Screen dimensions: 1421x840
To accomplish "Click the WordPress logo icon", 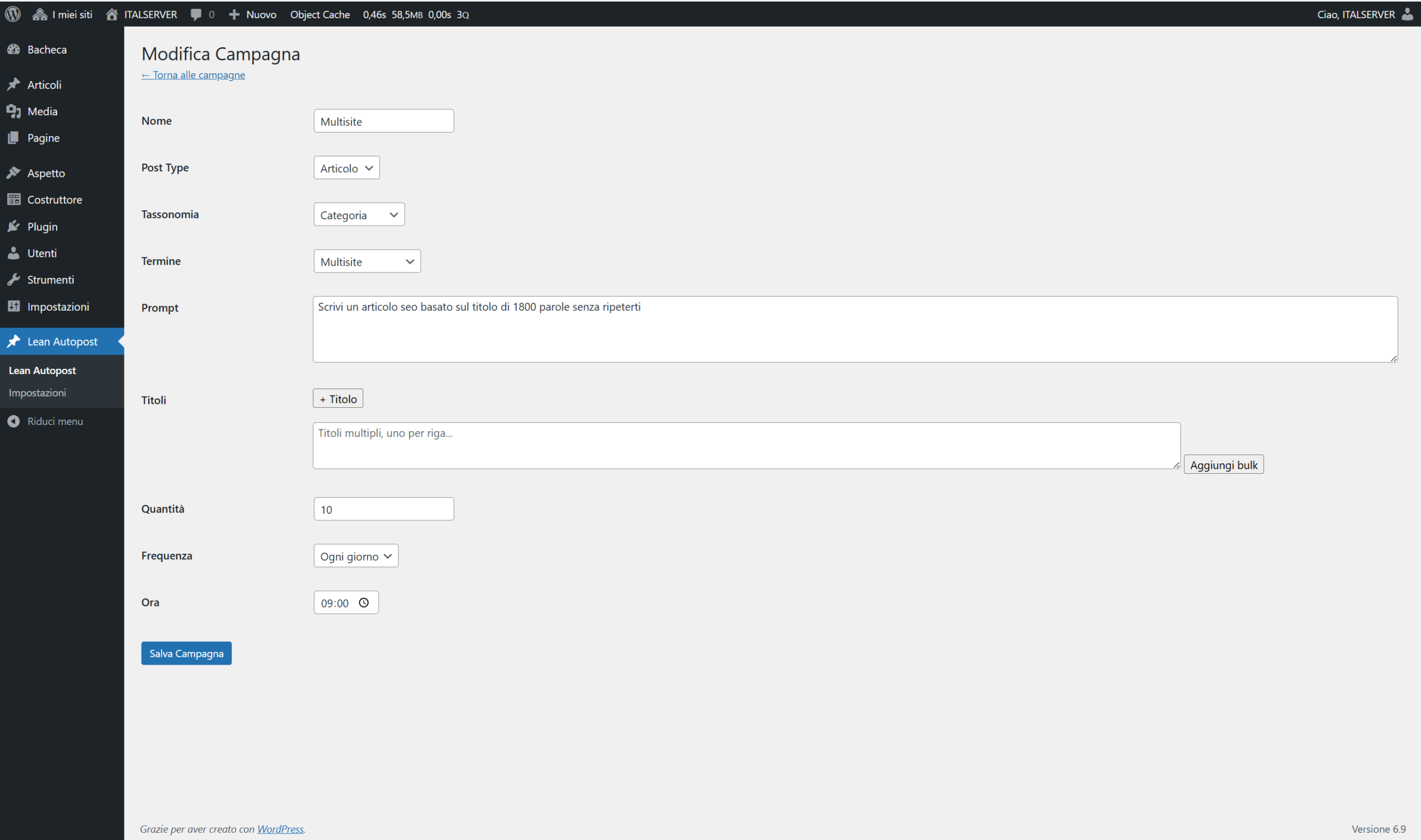I will (x=12, y=14).
